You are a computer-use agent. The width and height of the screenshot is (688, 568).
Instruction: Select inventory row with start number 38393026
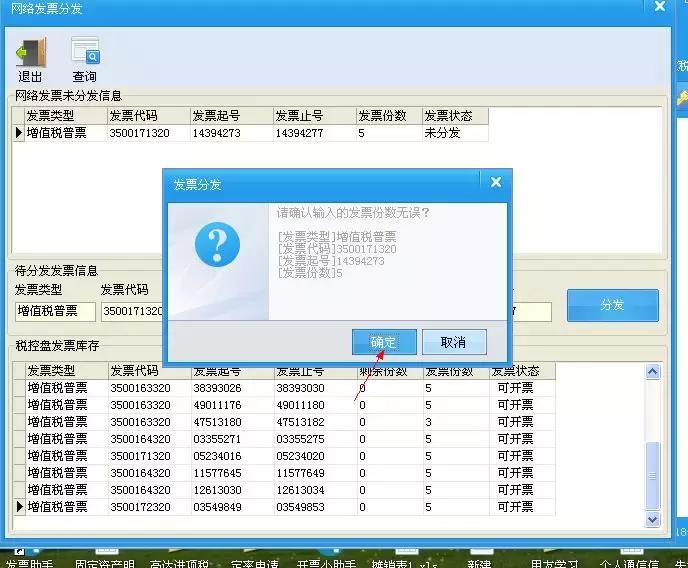[284, 388]
